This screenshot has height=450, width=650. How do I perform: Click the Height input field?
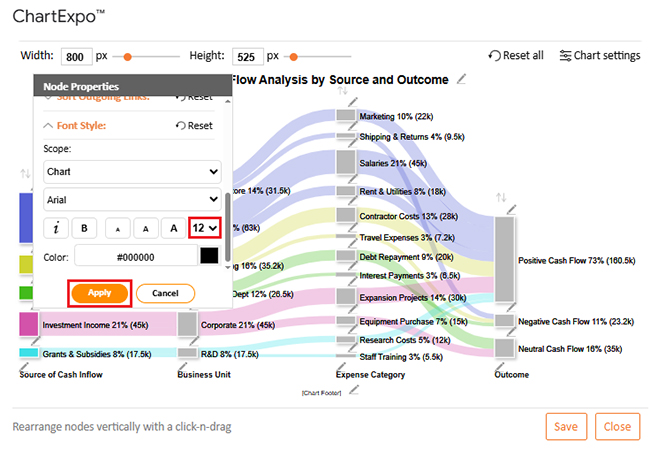246,56
